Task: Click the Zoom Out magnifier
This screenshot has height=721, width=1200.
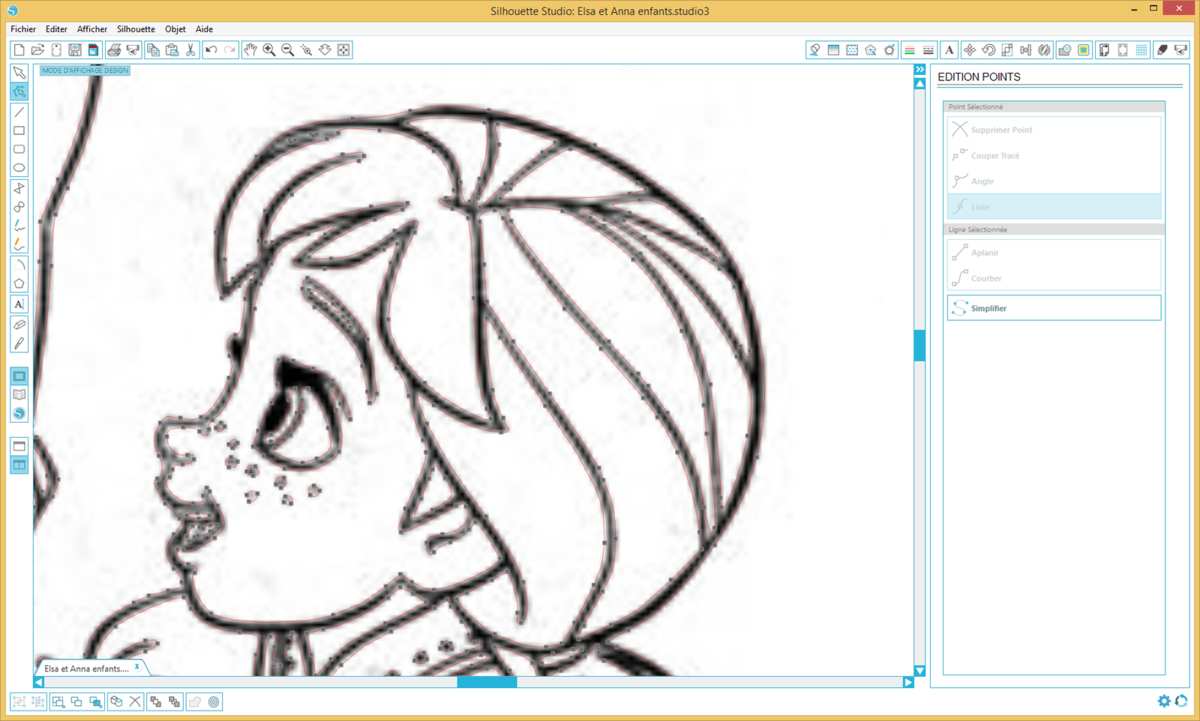Action: click(287, 49)
